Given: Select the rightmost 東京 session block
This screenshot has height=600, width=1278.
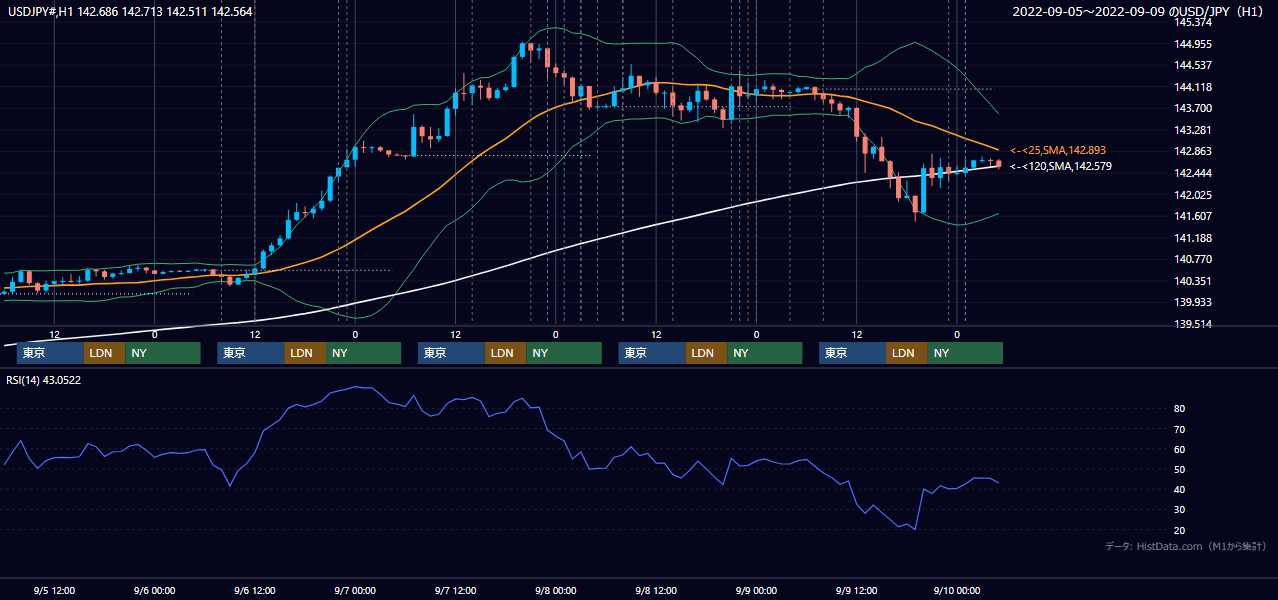Looking at the screenshot, I should (852, 353).
